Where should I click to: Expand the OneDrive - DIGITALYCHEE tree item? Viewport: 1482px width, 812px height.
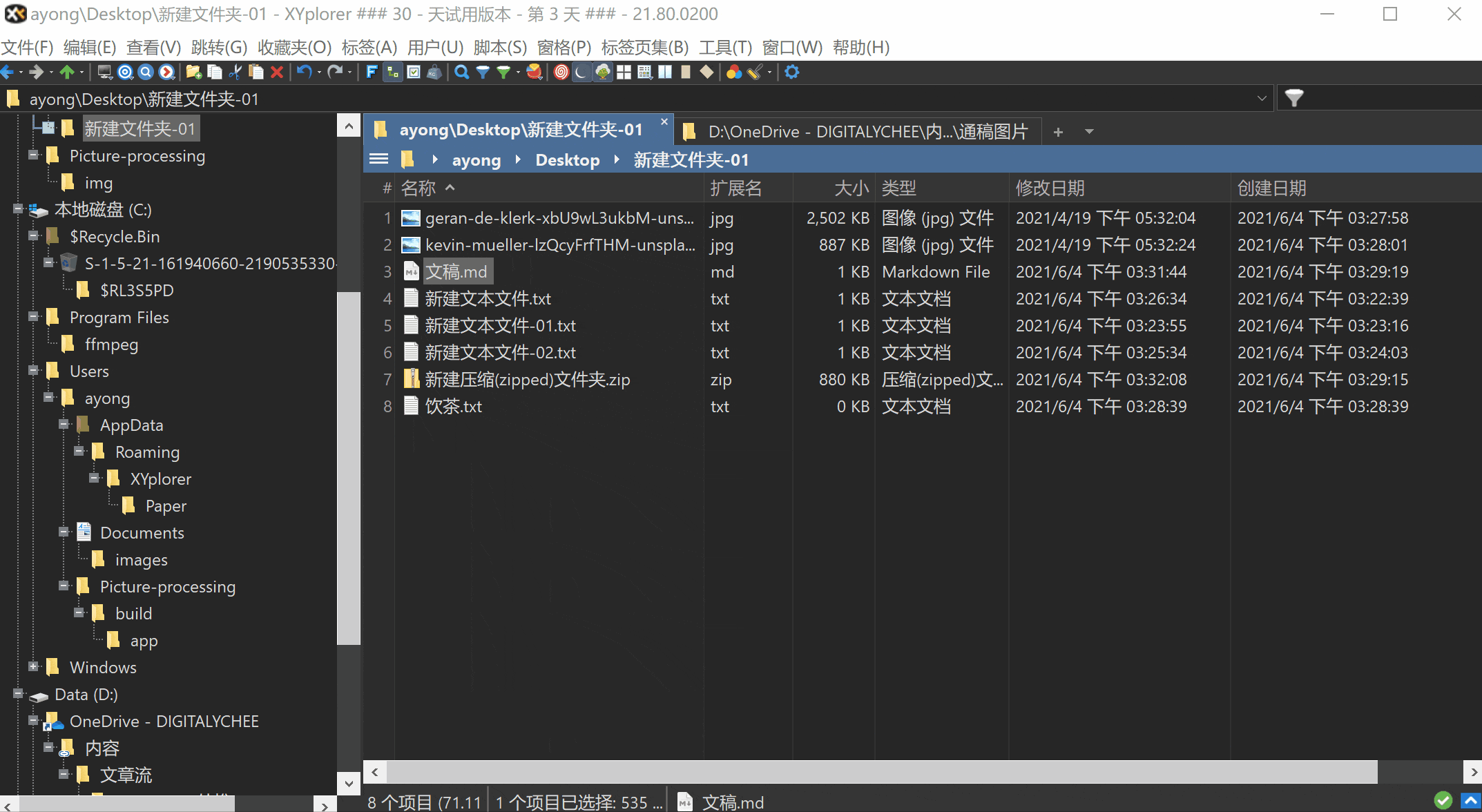click(x=29, y=721)
